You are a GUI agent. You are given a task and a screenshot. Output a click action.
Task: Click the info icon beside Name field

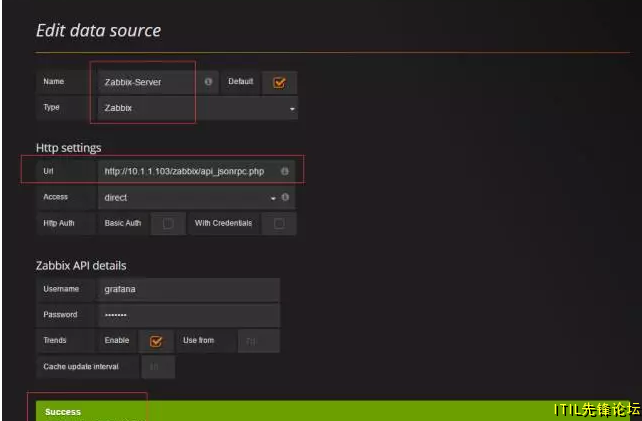(x=208, y=81)
